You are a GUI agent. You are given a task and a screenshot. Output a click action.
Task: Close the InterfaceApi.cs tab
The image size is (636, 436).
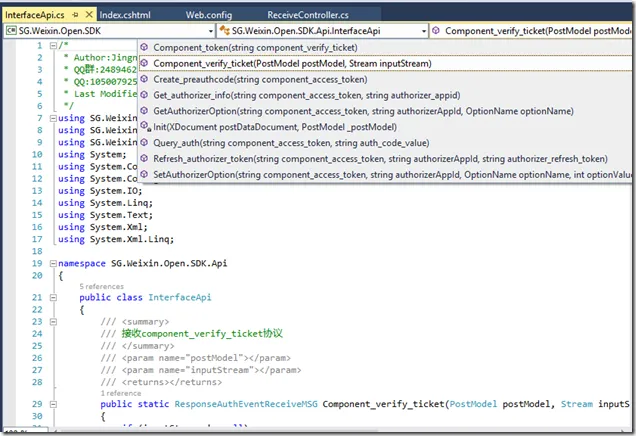89,15
